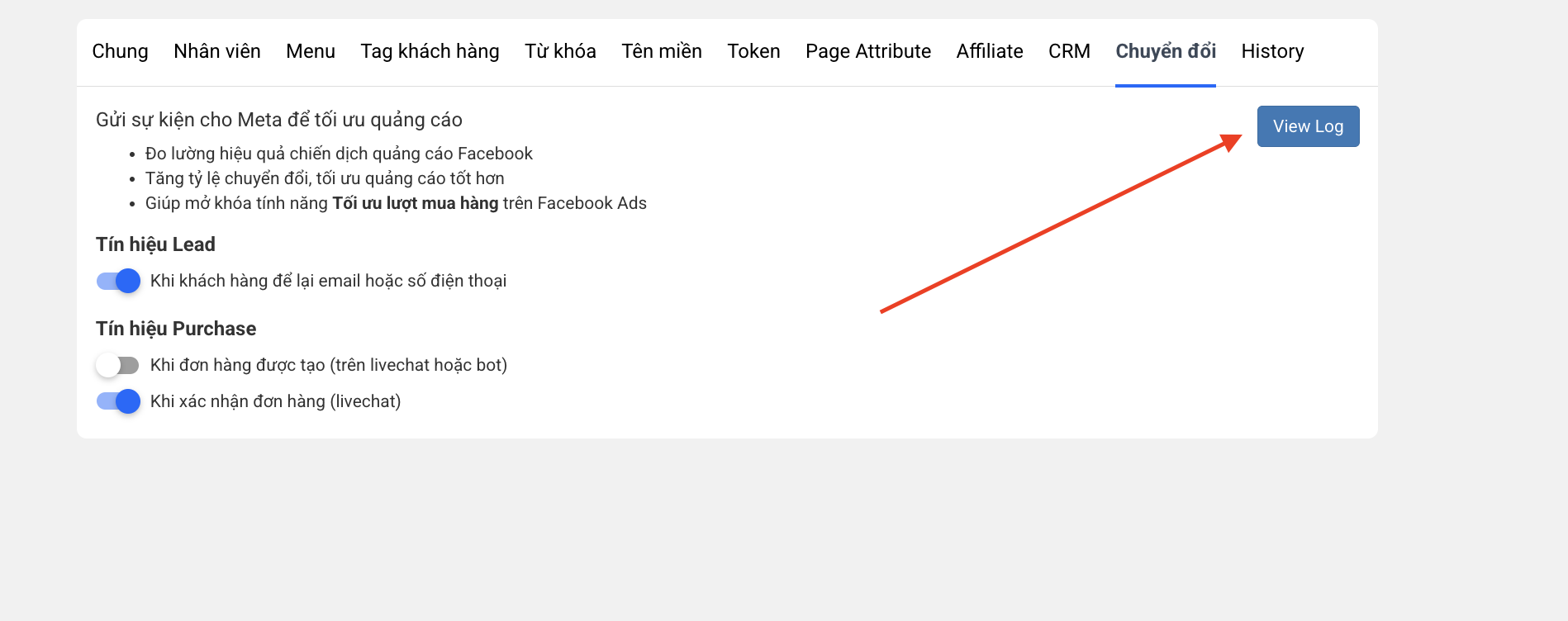Open the CRM tab
This screenshot has height=621, width=1568.
pyautogui.click(x=1069, y=51)
